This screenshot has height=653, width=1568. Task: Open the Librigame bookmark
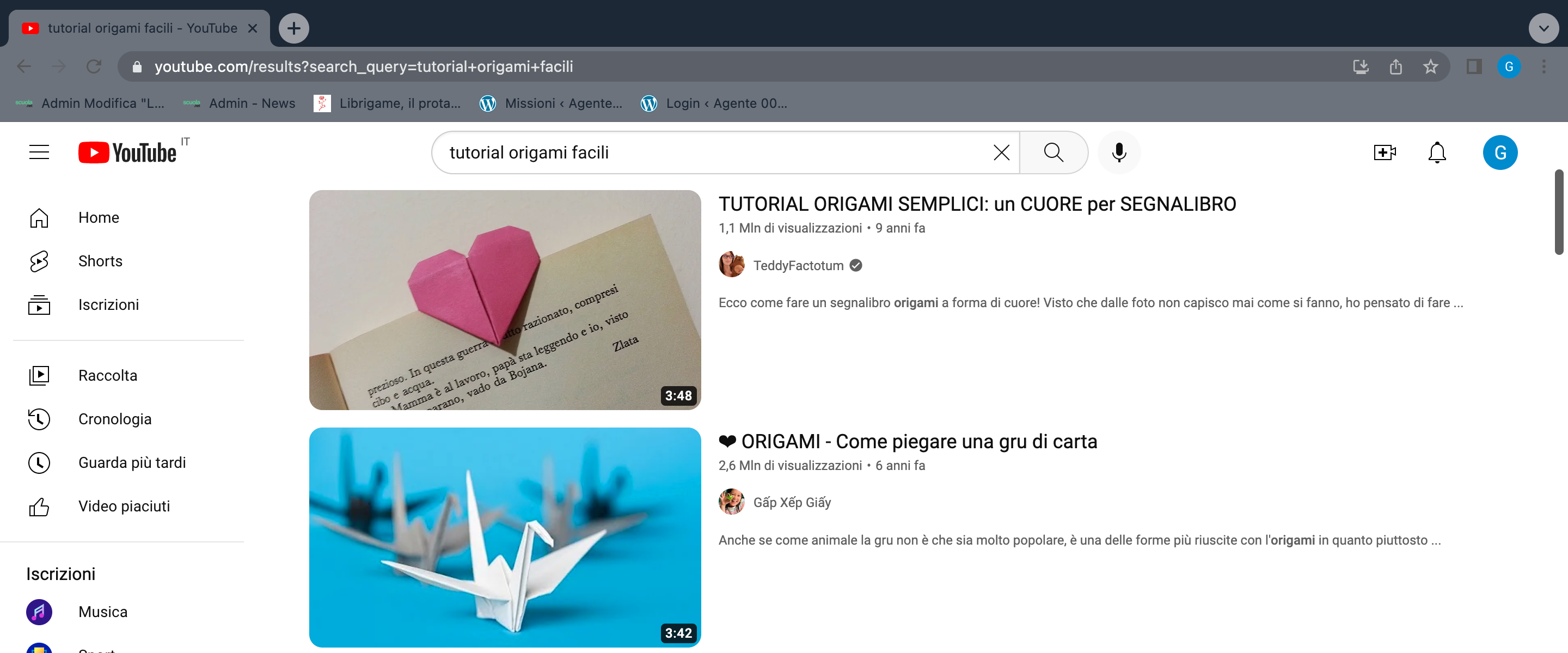coord(387,103)
